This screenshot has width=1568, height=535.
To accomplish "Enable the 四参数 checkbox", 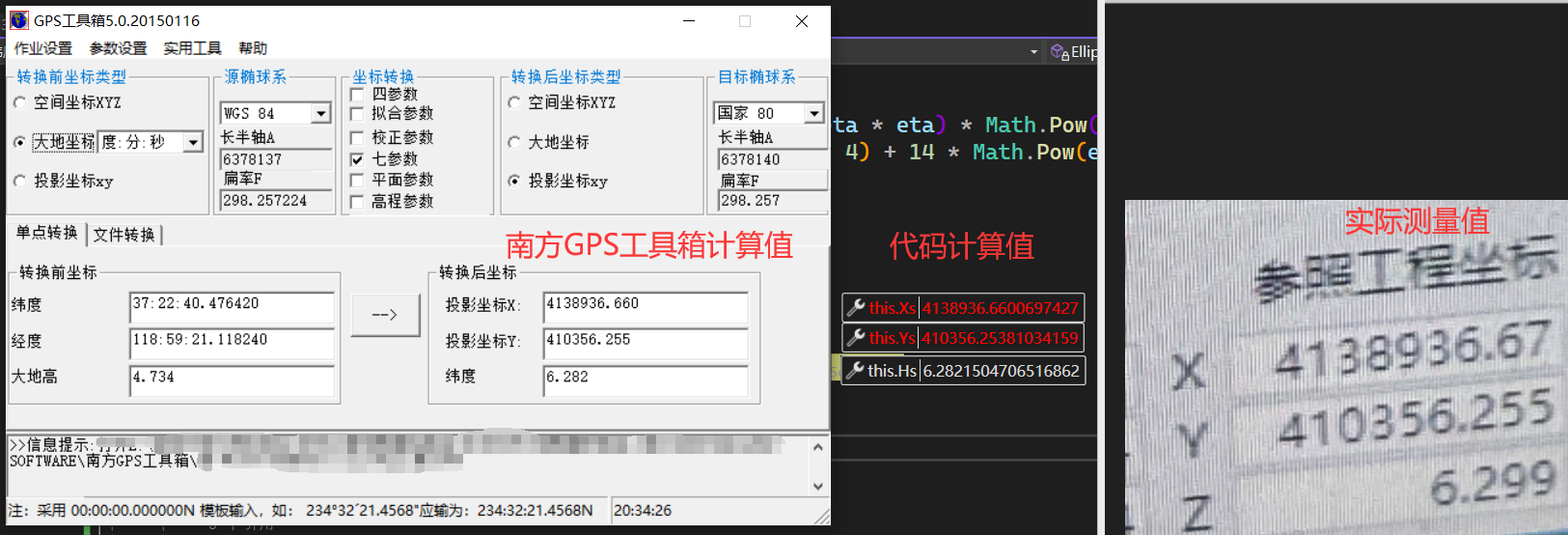I will point(357,95).
